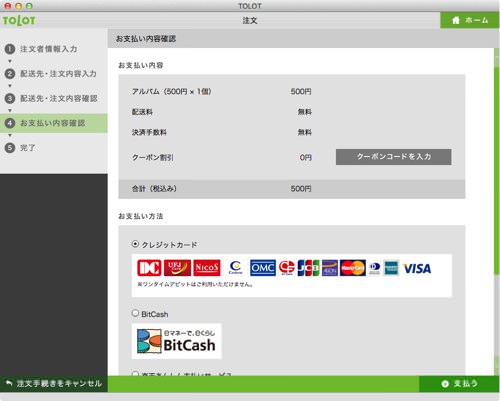The image size is (500, 401).
Task: Click the クーポン割引 row label
Action: tap(153, 157)
